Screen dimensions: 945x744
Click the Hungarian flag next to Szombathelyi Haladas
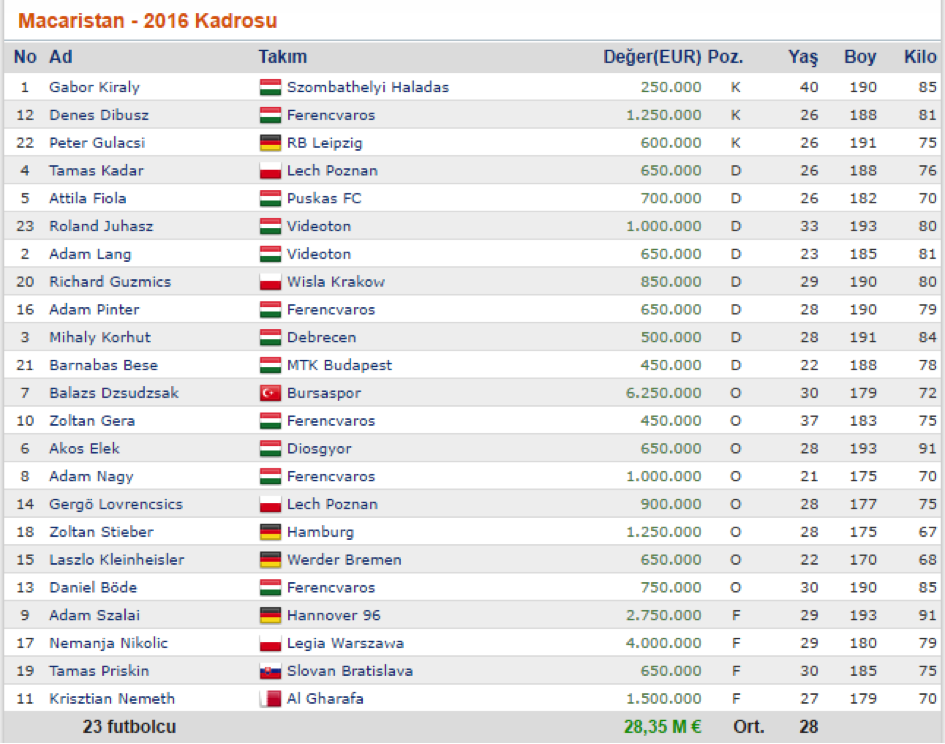[x=270, y=87]
